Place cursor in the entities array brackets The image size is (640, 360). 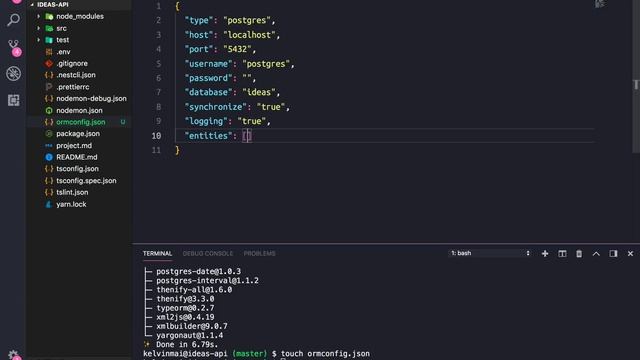pyautogui.click(x=247, y=136)
